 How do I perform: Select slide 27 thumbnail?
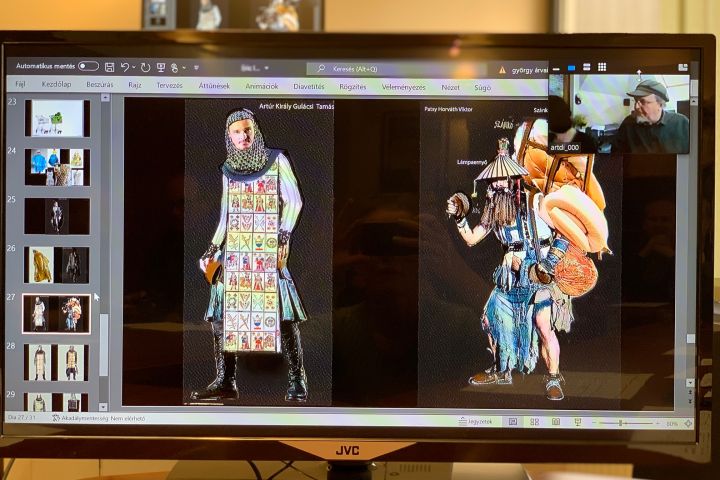(56, 314)
